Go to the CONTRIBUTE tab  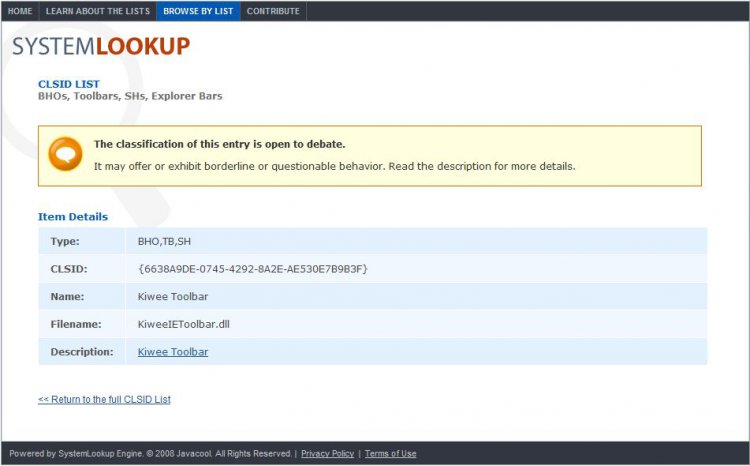(x=273, y=11)
